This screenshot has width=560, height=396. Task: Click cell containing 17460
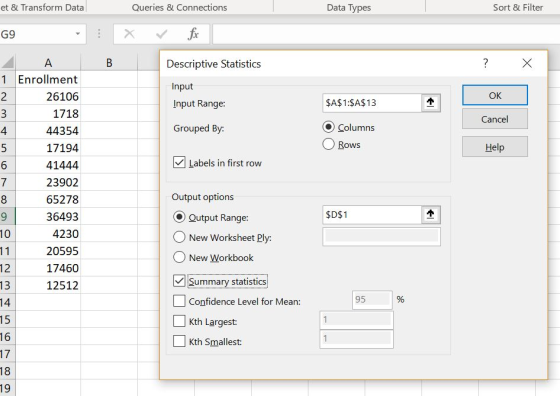click(x=48, y=268)
